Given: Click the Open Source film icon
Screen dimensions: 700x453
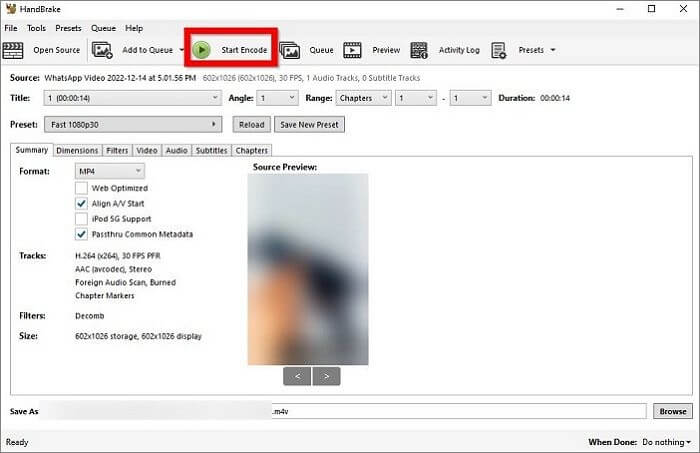Looking at the screenshot, I should coord(14,49).
